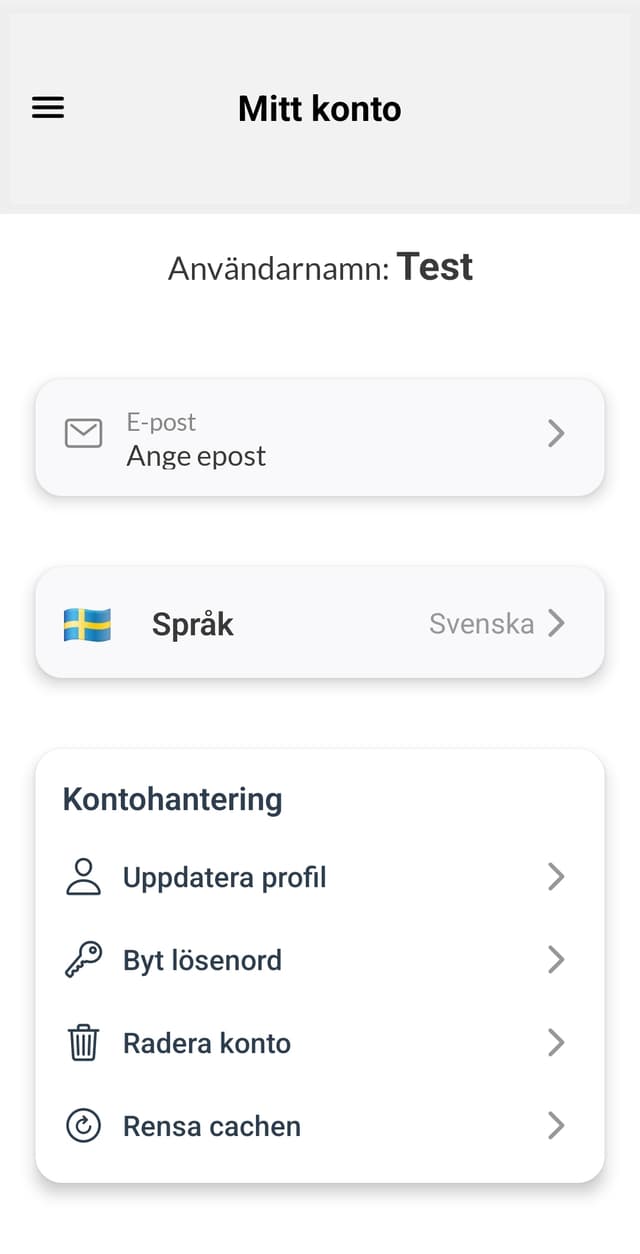Tap the trash can icon

click(x=83, y=1043)
